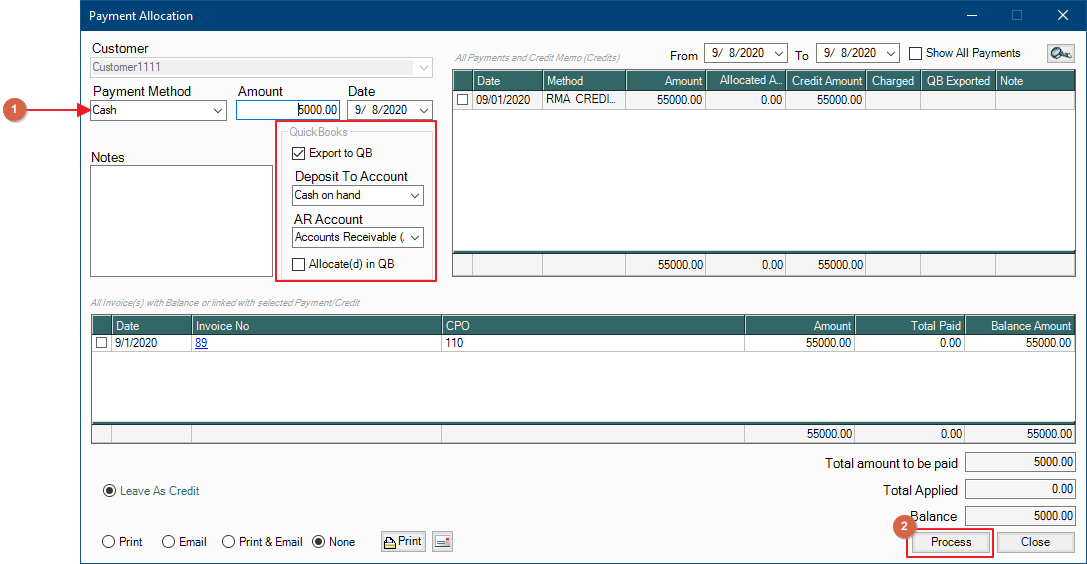Uncheck the Export to QB checkbox

(298, 153)
